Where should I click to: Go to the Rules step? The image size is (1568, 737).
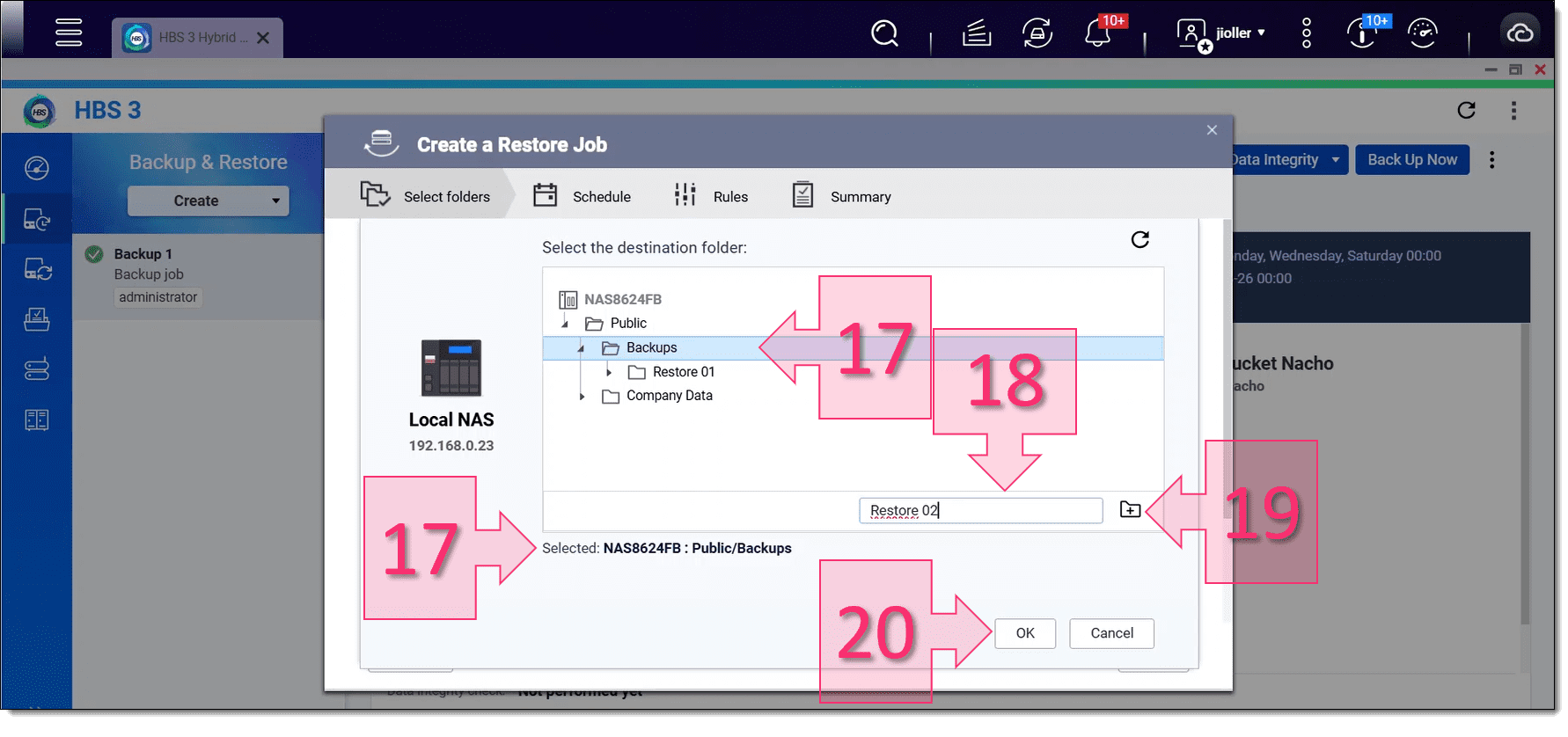pos(710,196)
